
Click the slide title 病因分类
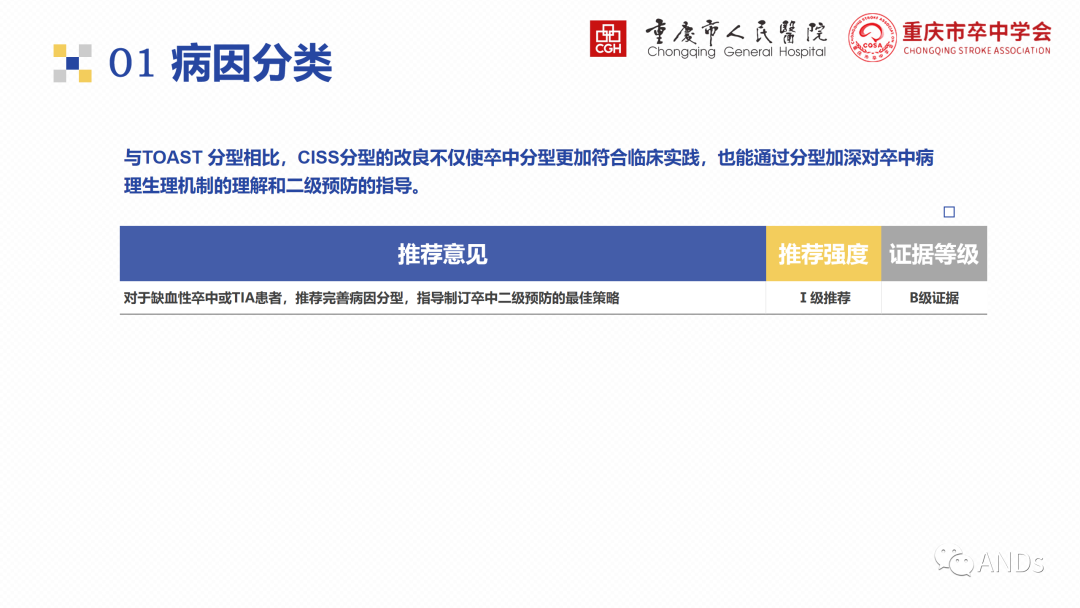[251, 63]
